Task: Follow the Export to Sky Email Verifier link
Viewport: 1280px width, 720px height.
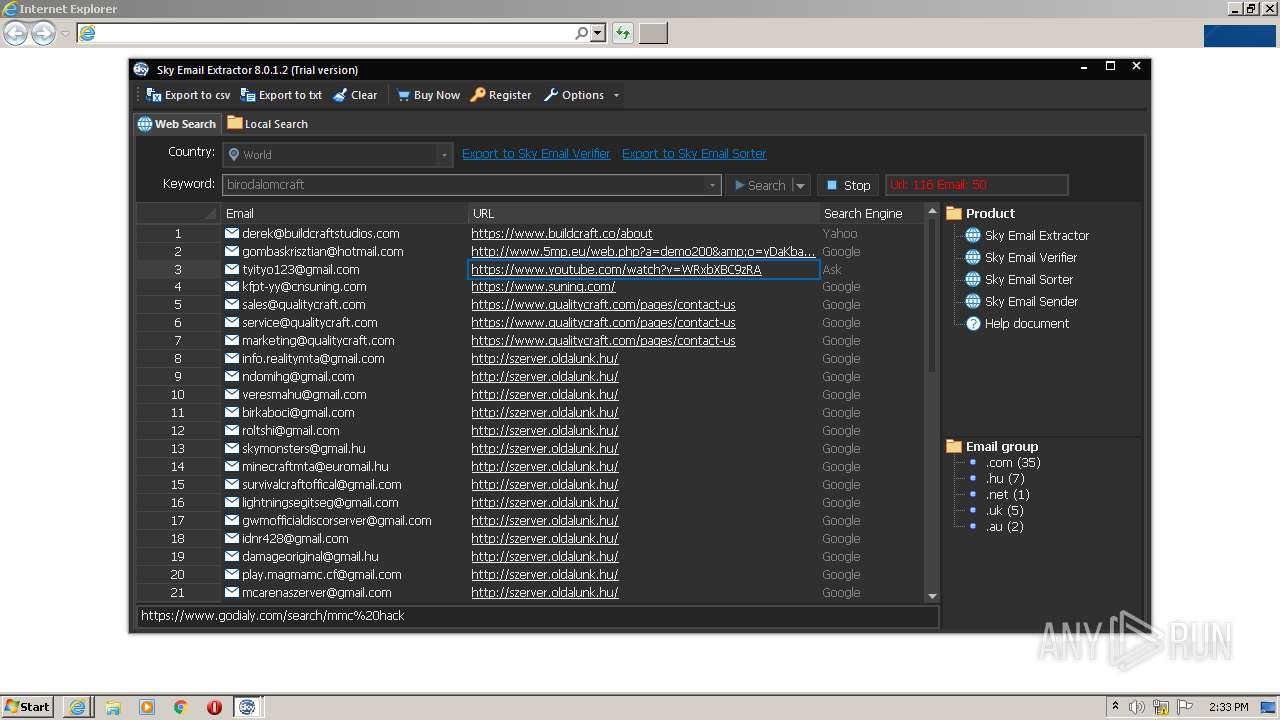Action: point(536,153)
